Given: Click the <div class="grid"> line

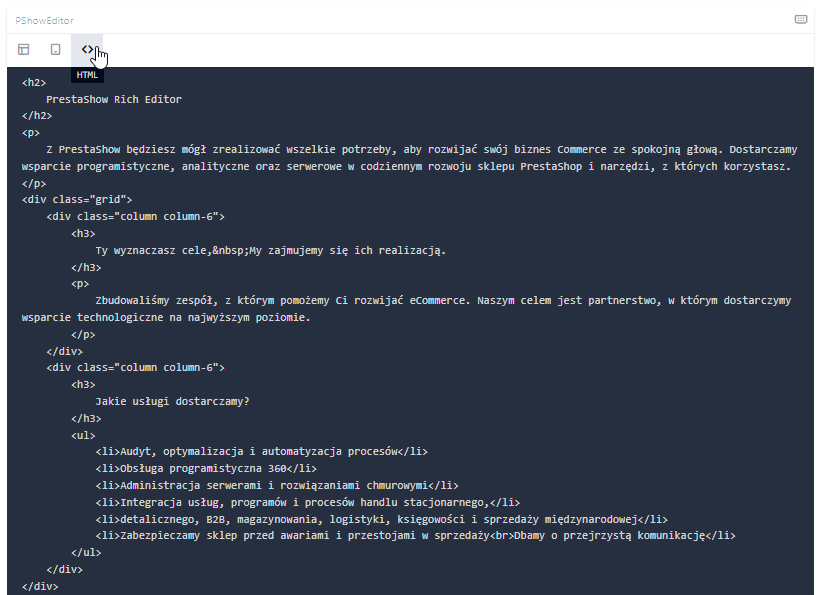Looking at the screenshot, I should coord(77,200).
